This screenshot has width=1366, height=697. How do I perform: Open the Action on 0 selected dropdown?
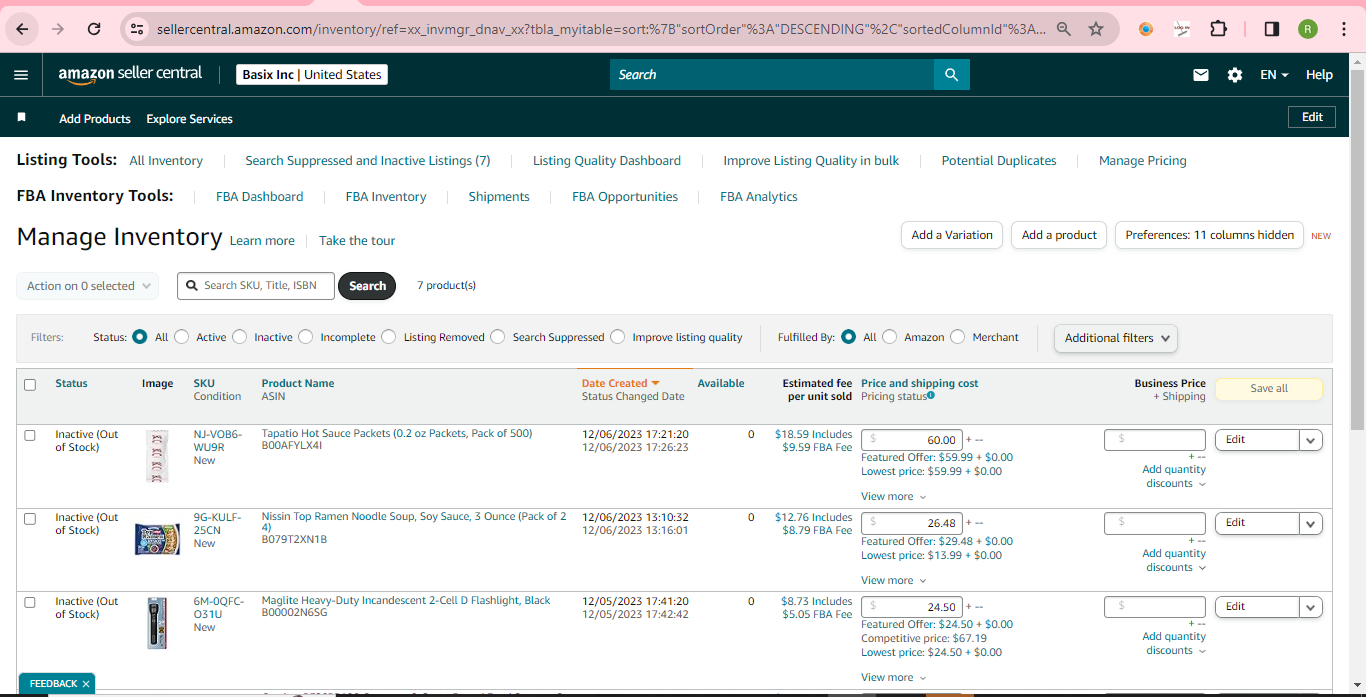coord(88,286)
